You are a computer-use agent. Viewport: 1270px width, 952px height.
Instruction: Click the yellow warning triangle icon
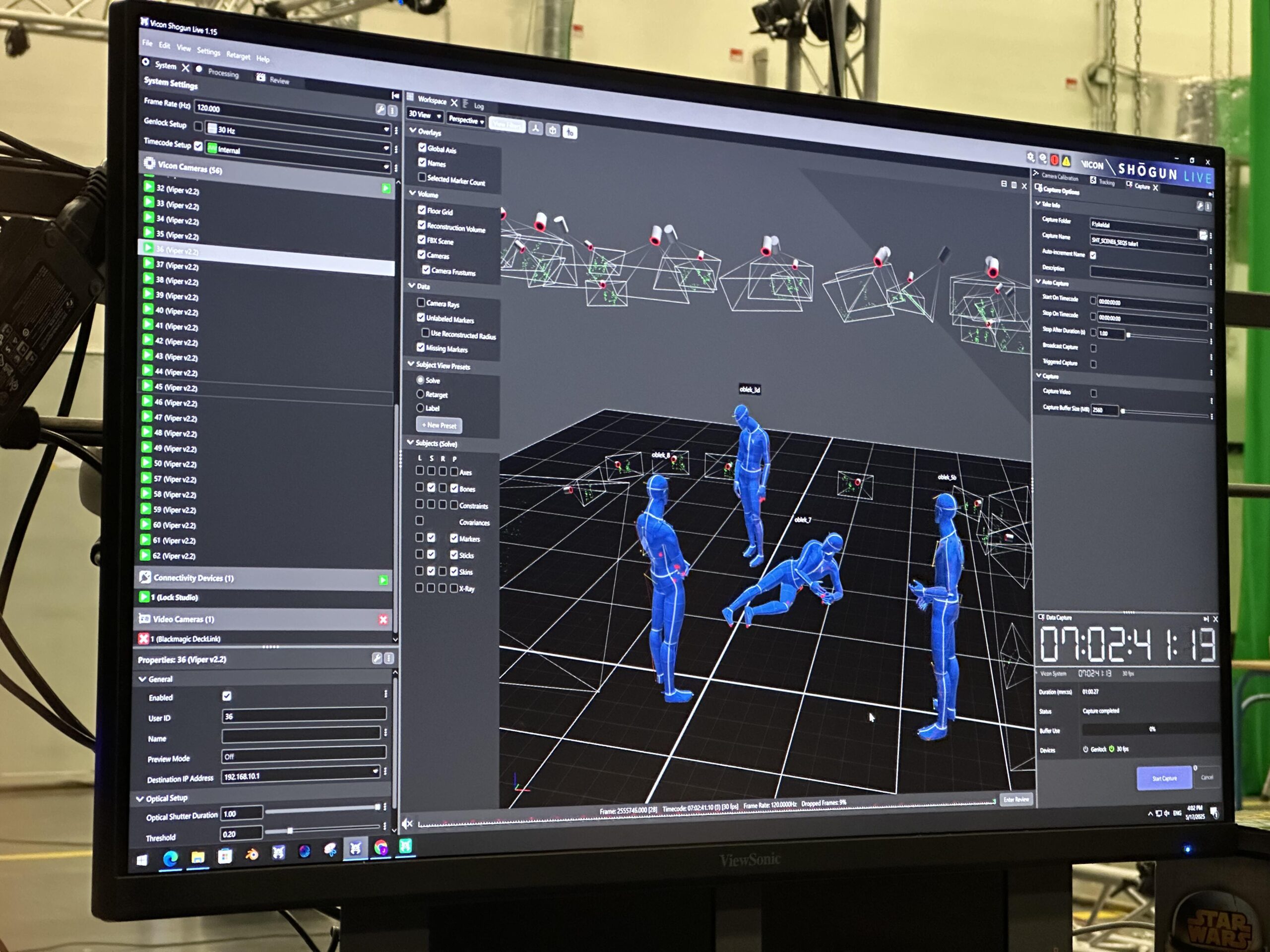pyautogui.click(x=1066, y=161)
